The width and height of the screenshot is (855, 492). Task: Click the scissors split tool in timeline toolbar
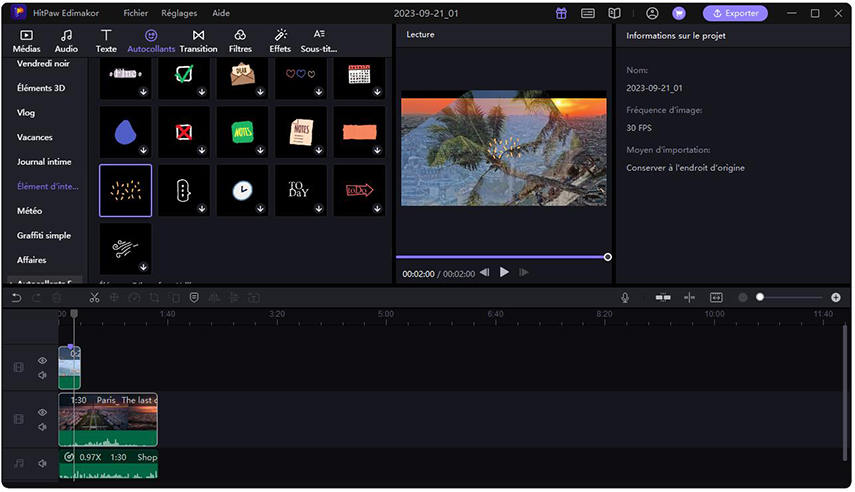(94, 297)
